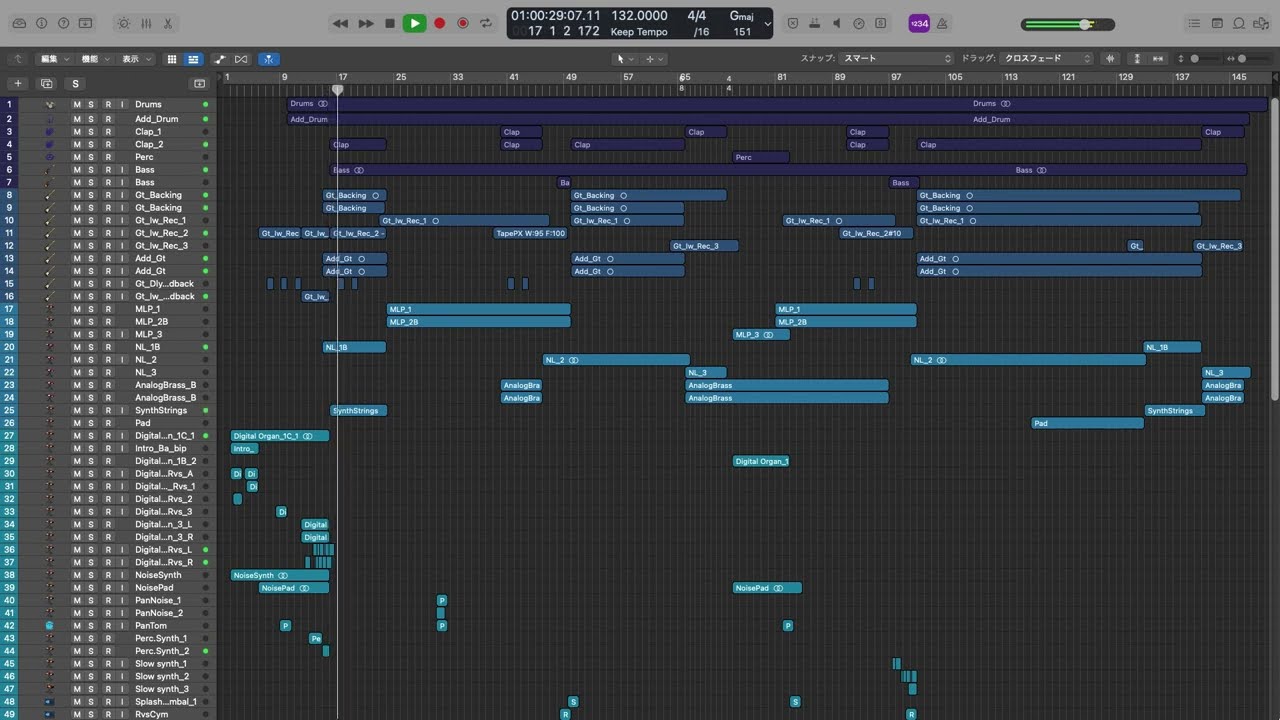
Task: Open the media Browsers icon
Action: point(1261,23)
